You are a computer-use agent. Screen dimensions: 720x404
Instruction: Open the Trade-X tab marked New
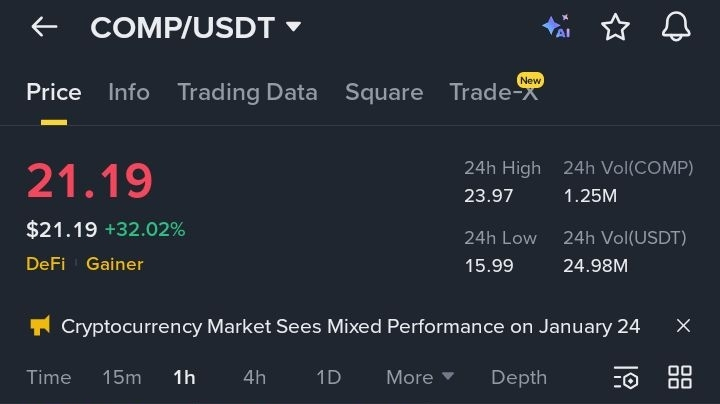coord(496,90)
